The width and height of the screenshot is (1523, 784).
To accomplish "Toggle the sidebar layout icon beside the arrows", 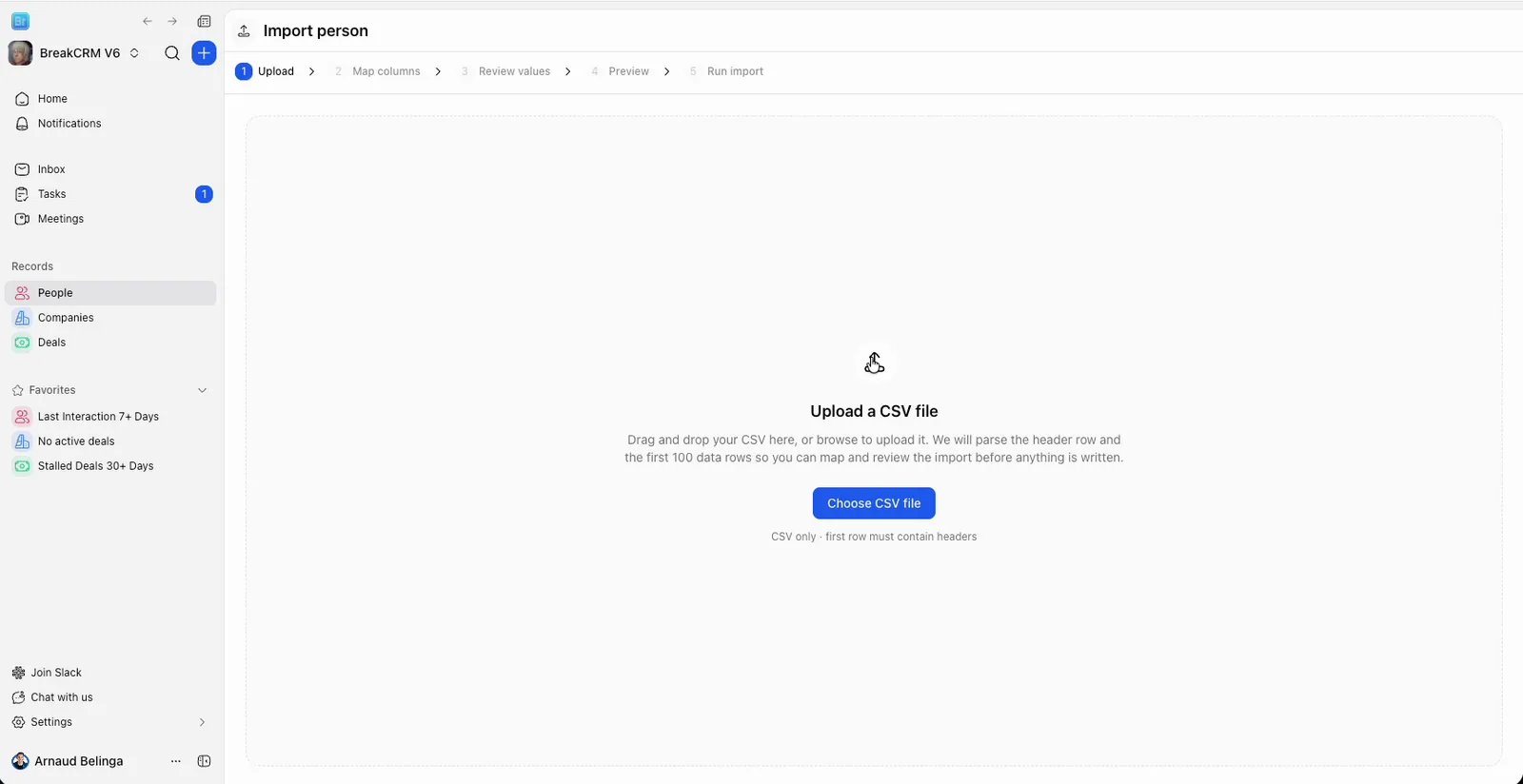I will pyautogui.click(x=204, y=21).
